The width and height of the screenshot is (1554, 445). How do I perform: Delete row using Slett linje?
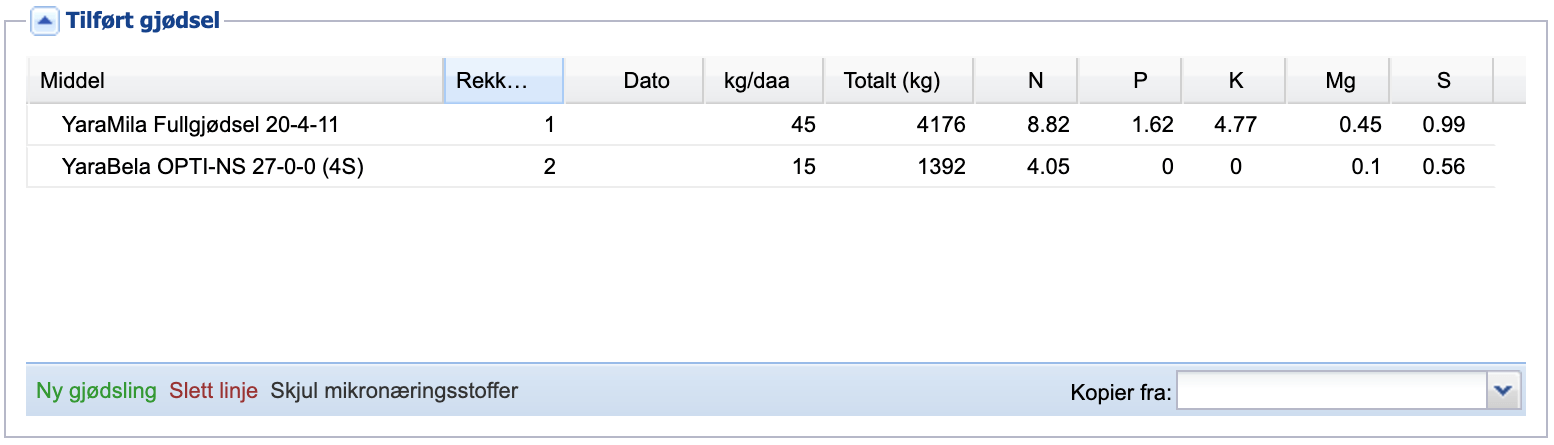[x=214, y=390]
